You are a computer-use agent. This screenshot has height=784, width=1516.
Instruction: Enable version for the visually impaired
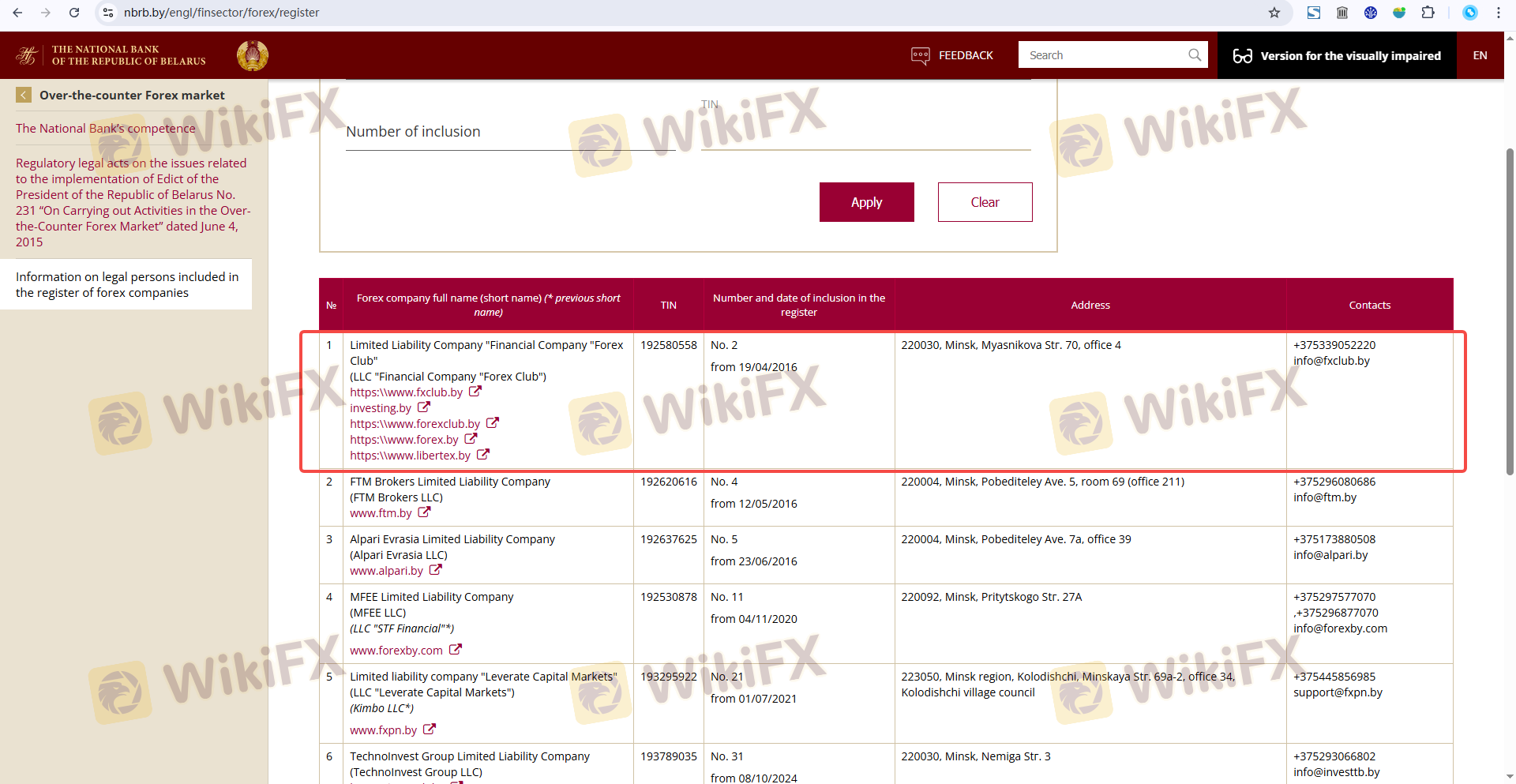click(1337, 56)
